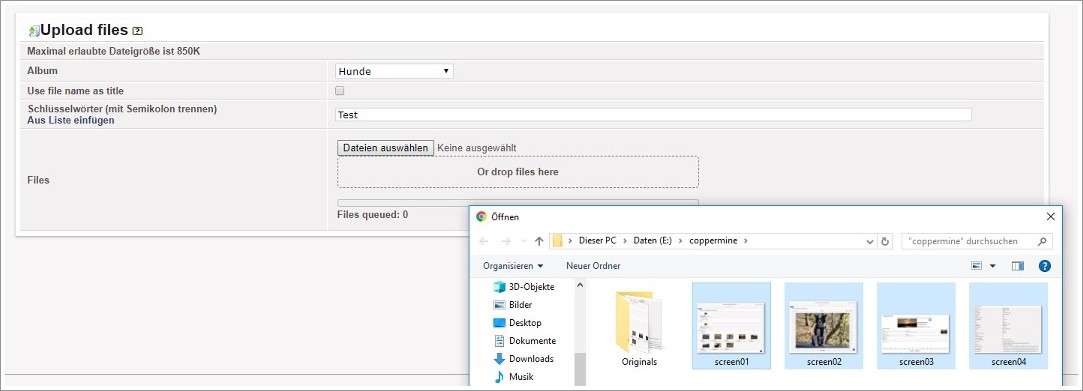Select Desktop in the navigation pane

tap(517, 323)
